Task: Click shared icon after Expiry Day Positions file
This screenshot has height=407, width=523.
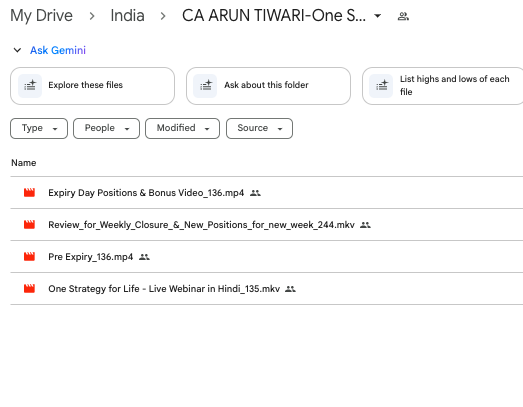Action: (x=255, y=193)
